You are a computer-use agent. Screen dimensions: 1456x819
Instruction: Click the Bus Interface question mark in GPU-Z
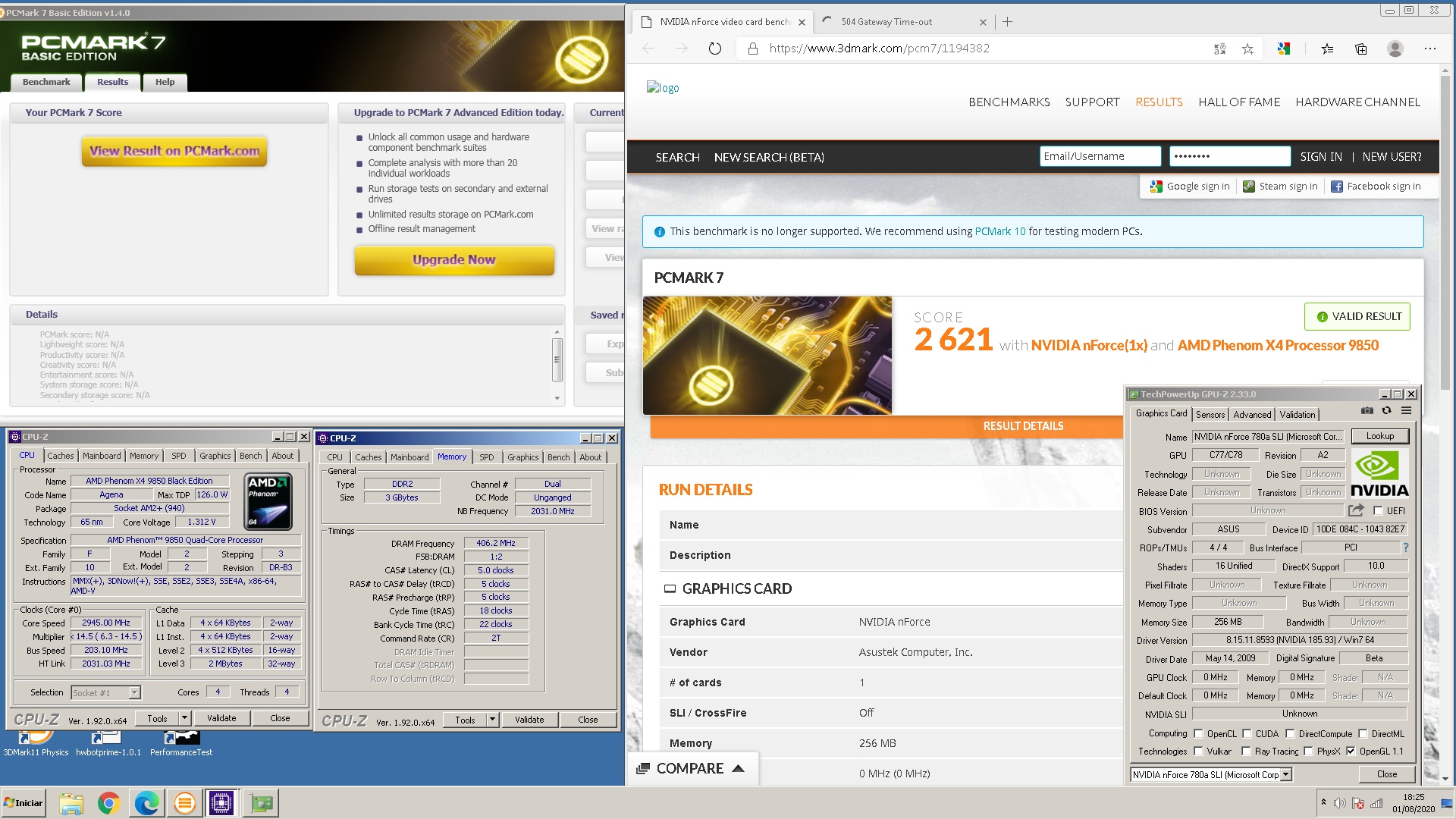[x=1405, y=548]
